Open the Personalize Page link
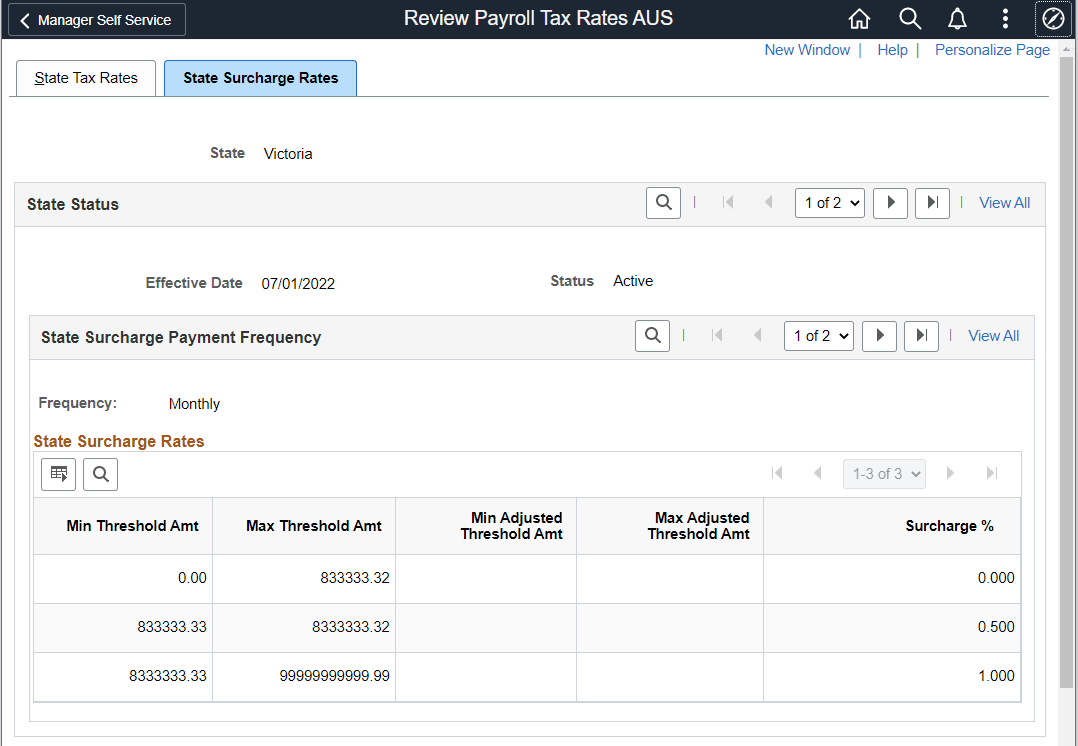The height and width of the screenshot is (746, 1078). pyautogui.click(x=992, y=49)
